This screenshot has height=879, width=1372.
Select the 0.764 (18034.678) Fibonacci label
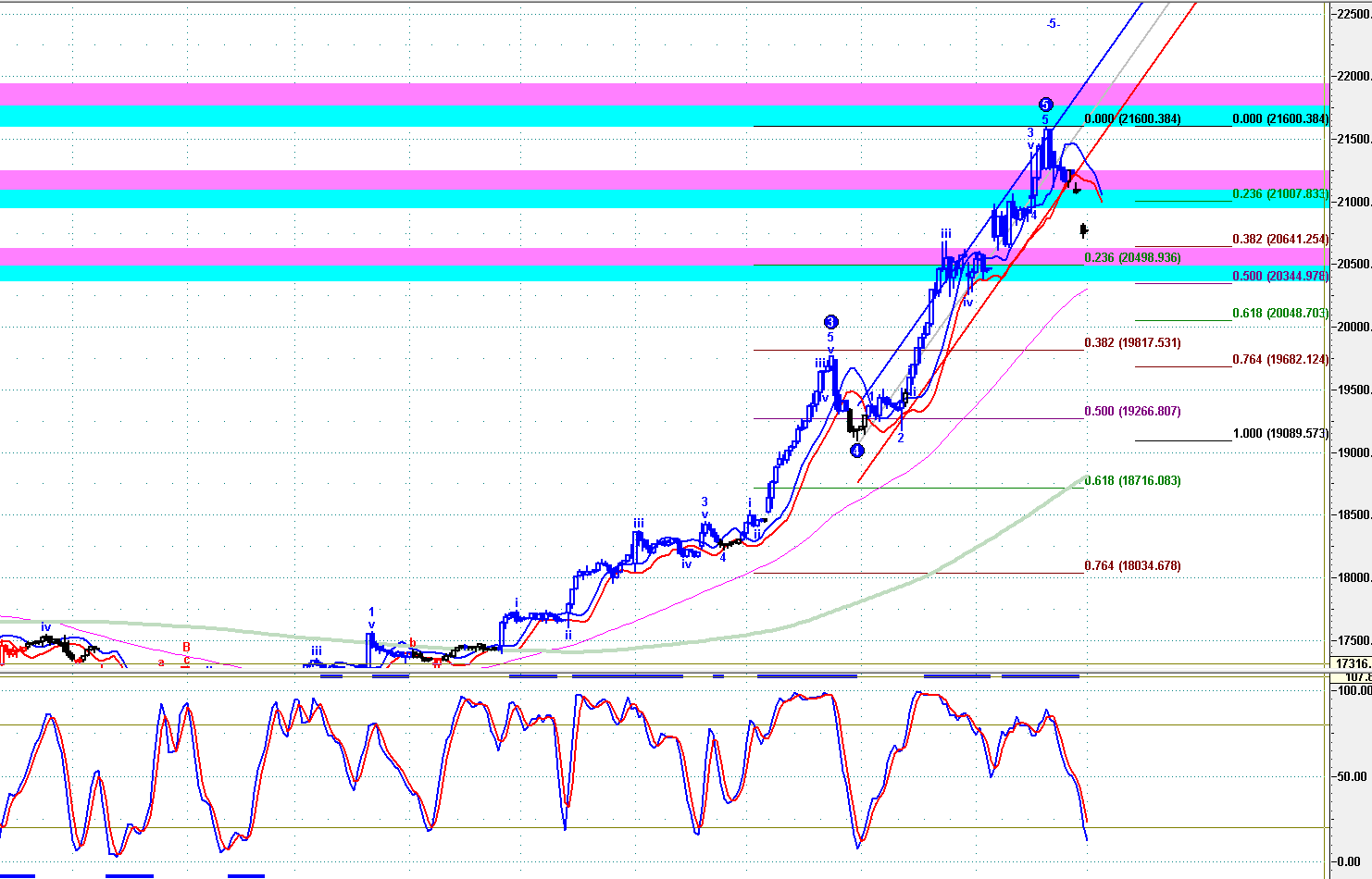(x=1132, y=565)
